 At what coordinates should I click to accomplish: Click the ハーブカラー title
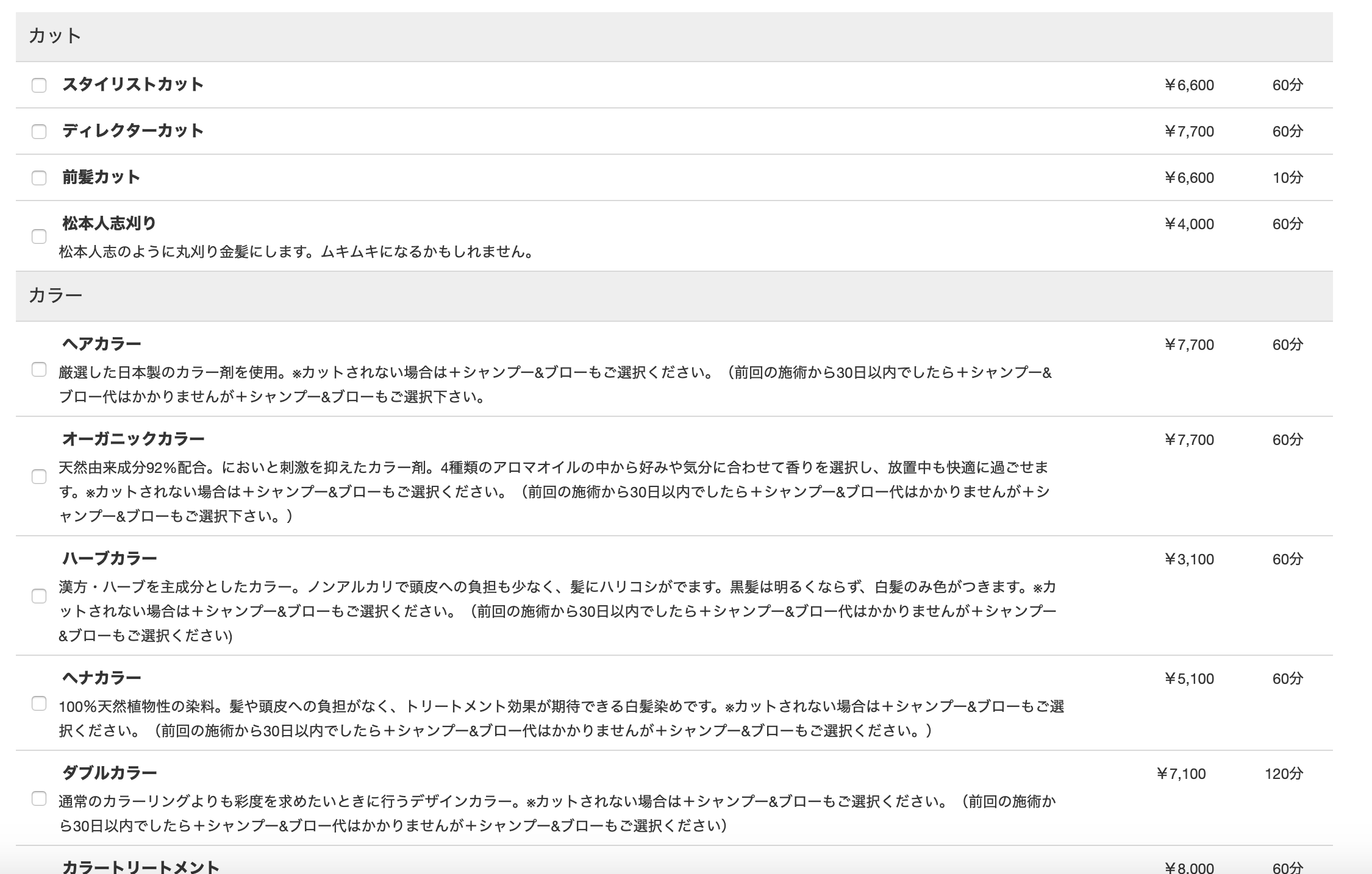[x=110, y=558]
